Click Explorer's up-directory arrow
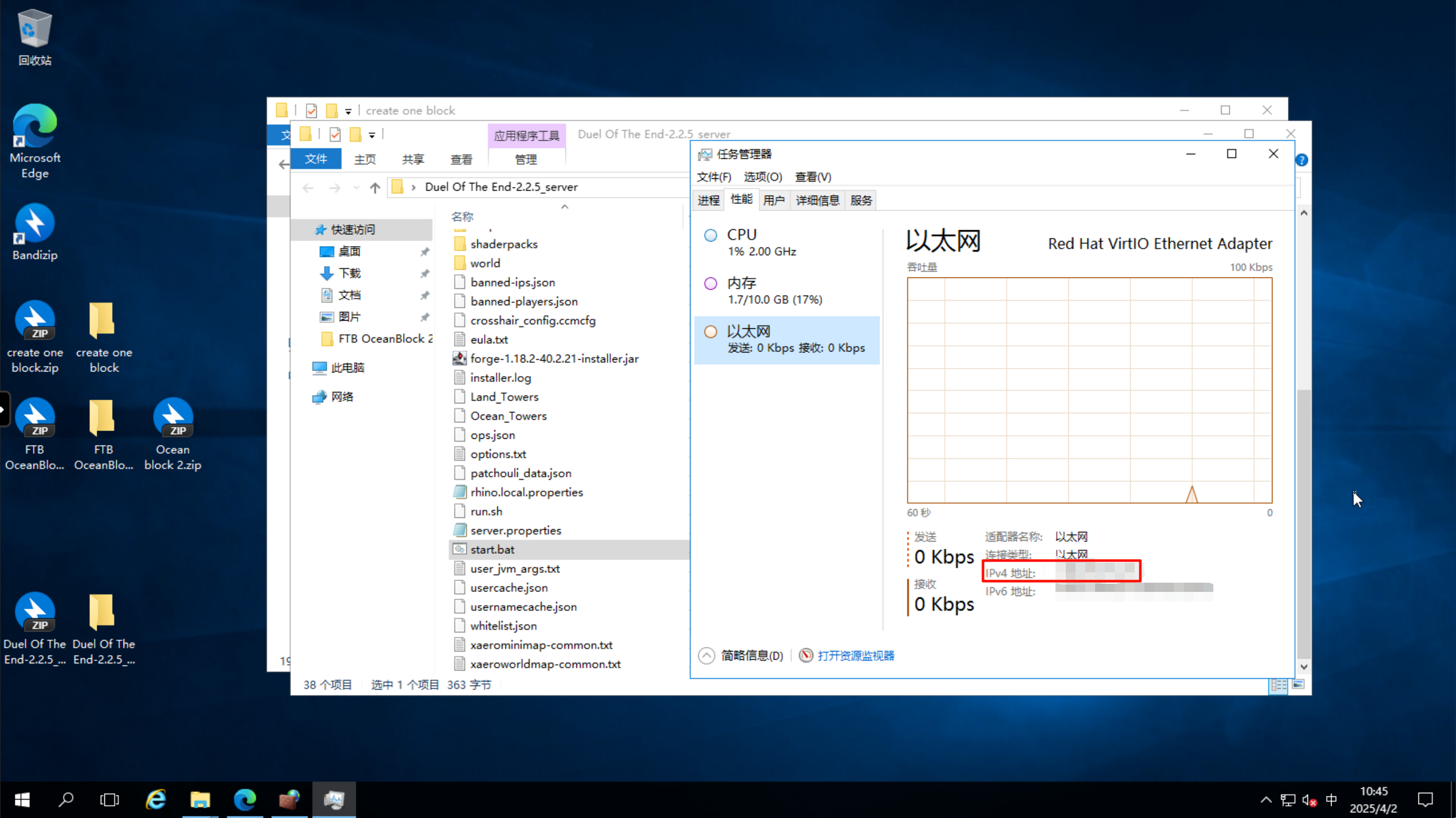Viewport: 1456px width, 818px height. pos(375,188)
